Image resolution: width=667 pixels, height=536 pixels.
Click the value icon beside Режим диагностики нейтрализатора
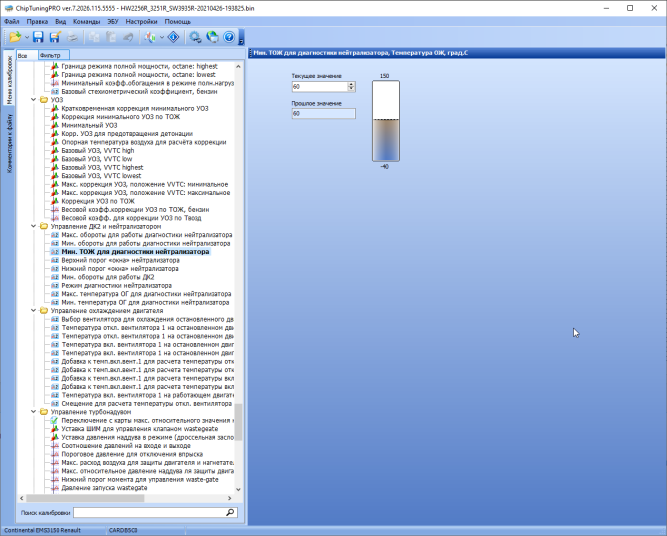55,285
